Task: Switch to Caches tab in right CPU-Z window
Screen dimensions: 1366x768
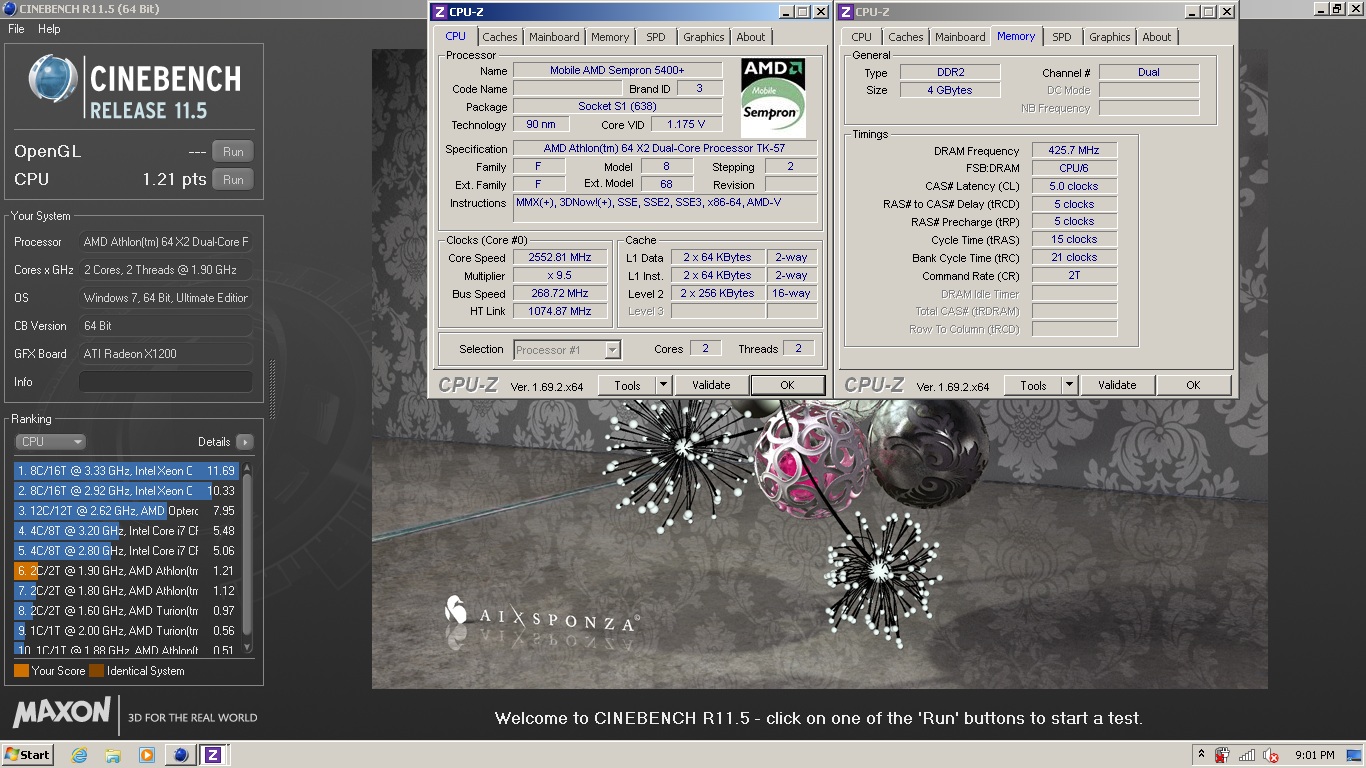Action: pos(906,37)
